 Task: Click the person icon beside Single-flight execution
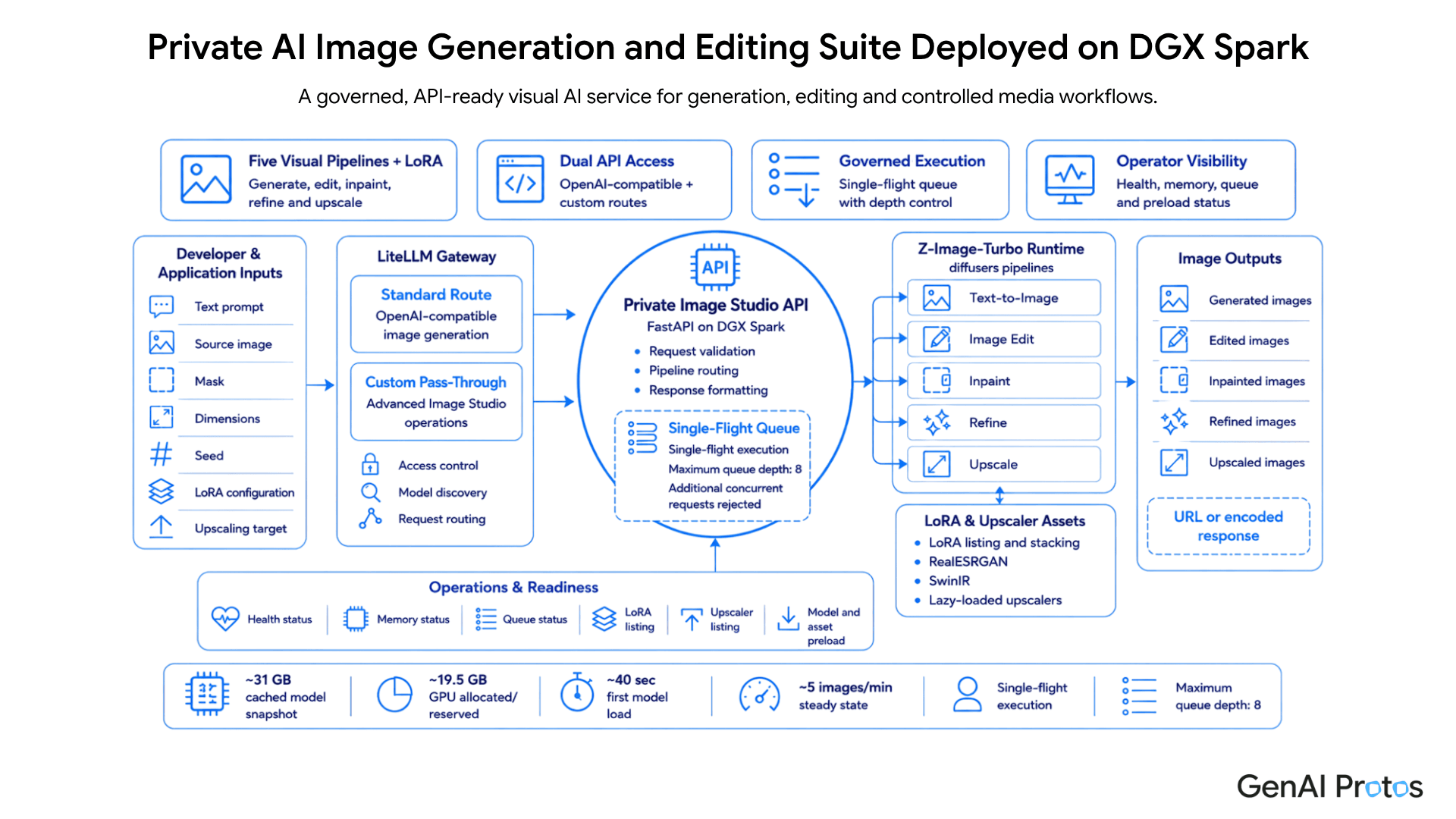(x=967, y=694)
